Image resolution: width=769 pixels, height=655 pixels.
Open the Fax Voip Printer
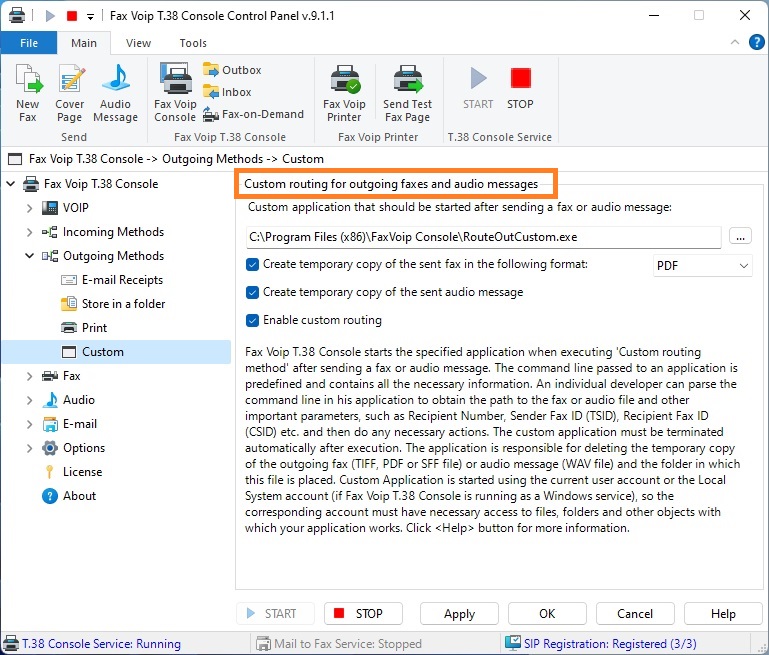tap(344, 93)
